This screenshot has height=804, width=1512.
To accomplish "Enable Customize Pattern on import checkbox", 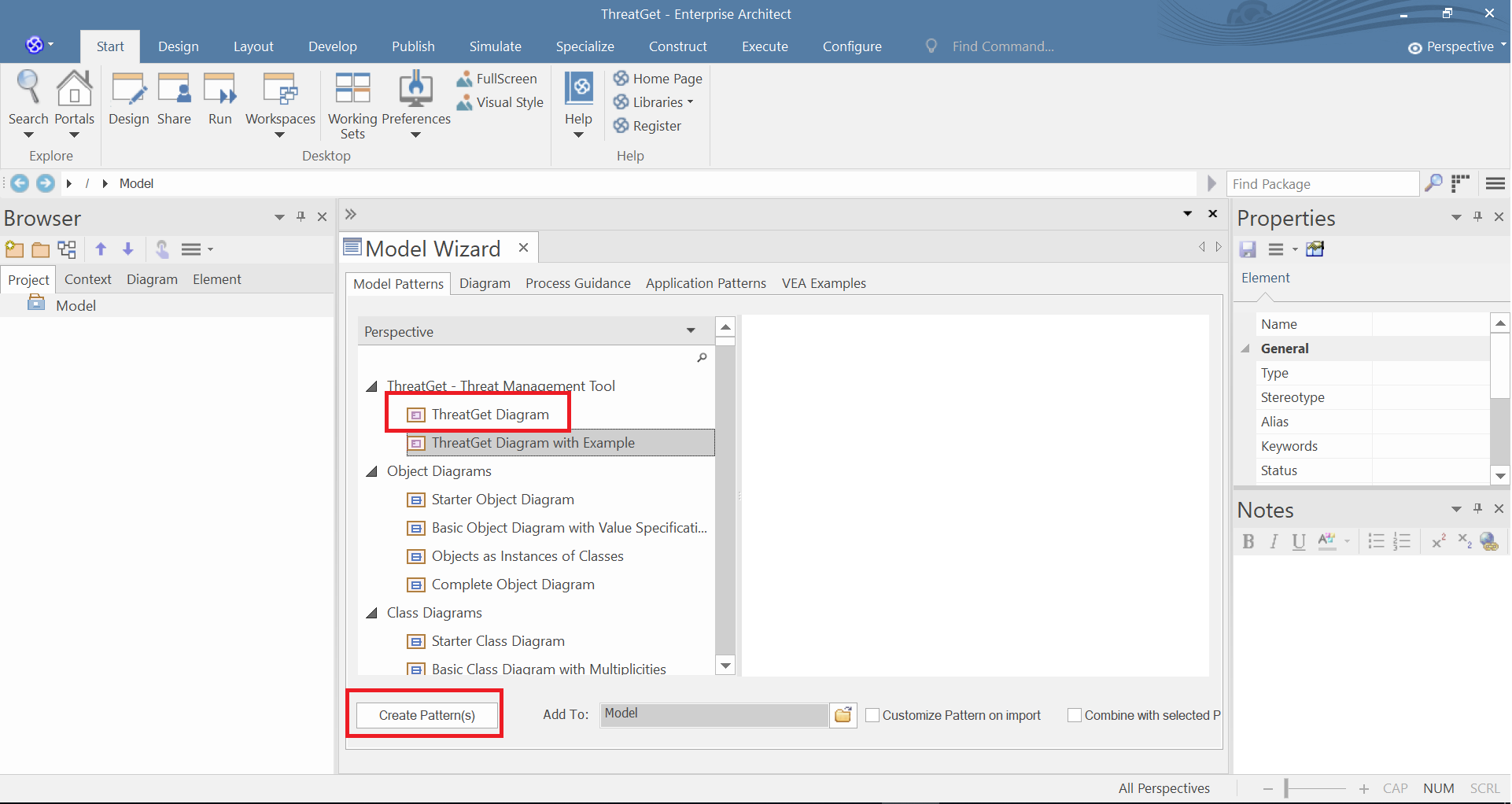I will tap(872, 715).
